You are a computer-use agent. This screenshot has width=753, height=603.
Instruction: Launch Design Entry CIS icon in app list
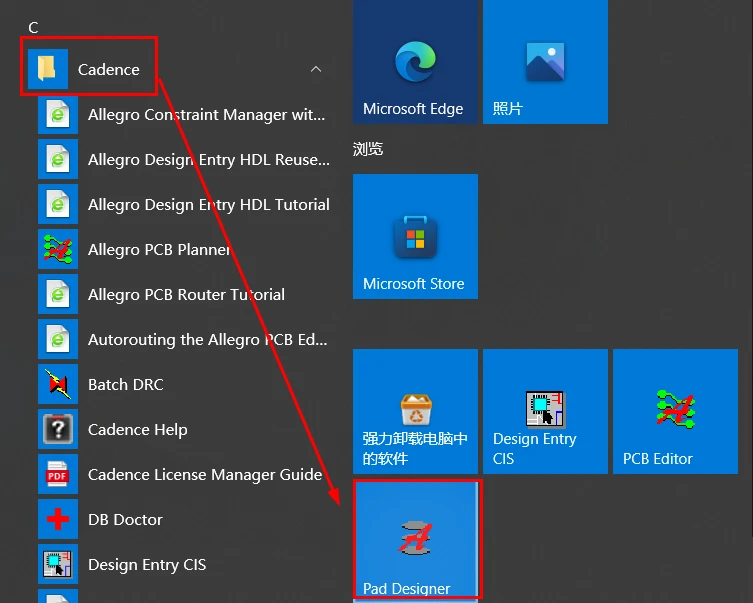tap(58, 564)
